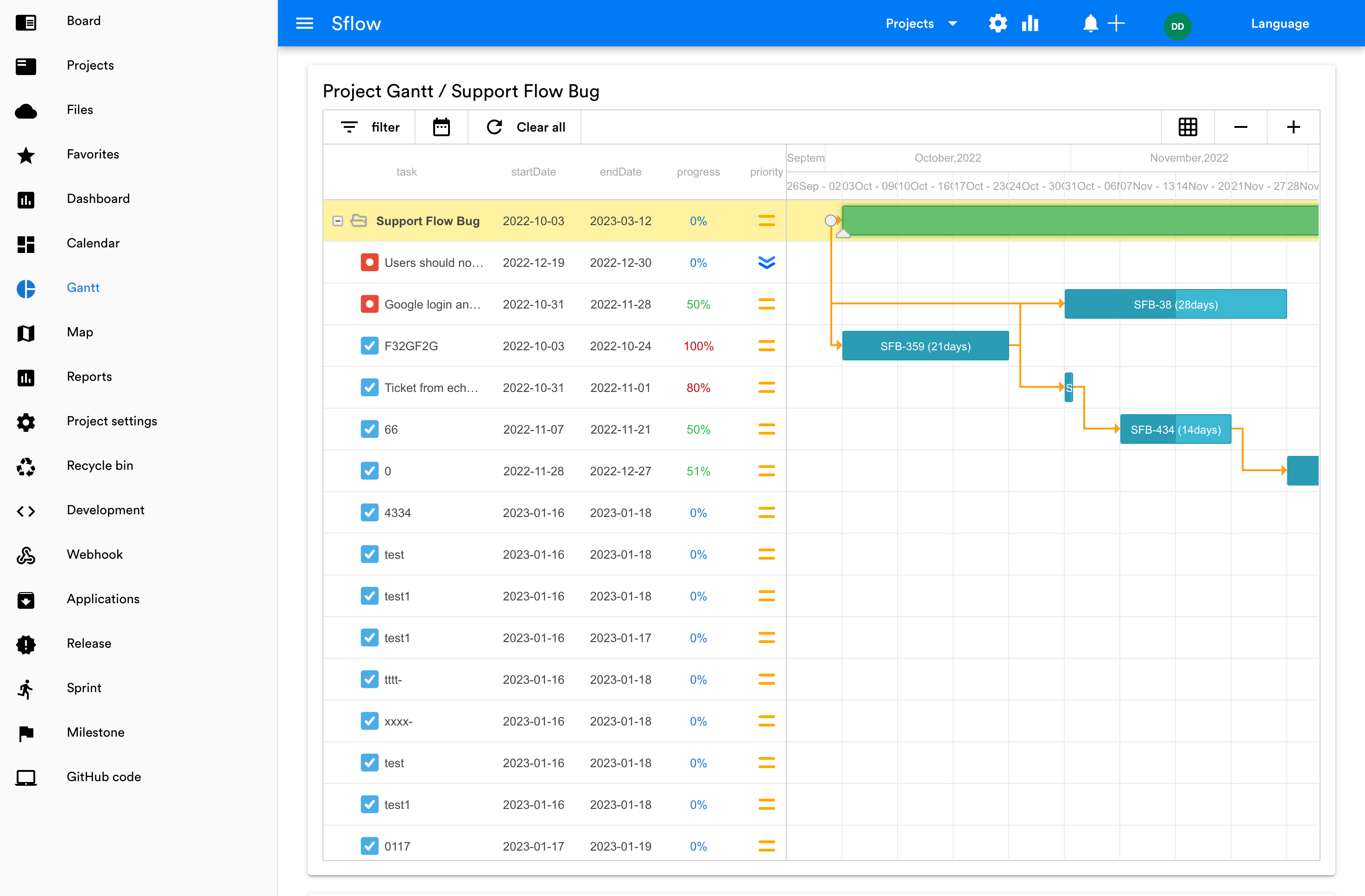Click the notifications bell icon
Screen dimensions: 1365x896
tap(1090, 24)
